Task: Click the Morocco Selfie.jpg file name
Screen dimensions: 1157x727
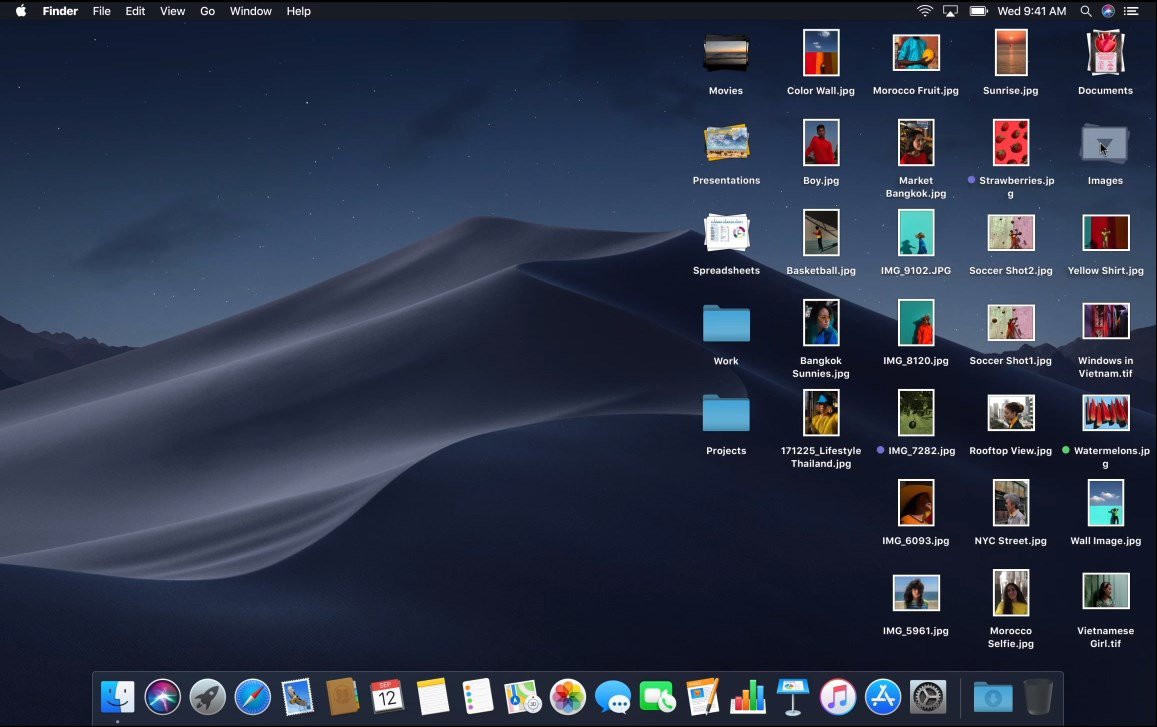Action: click(x=1010, y=637)
